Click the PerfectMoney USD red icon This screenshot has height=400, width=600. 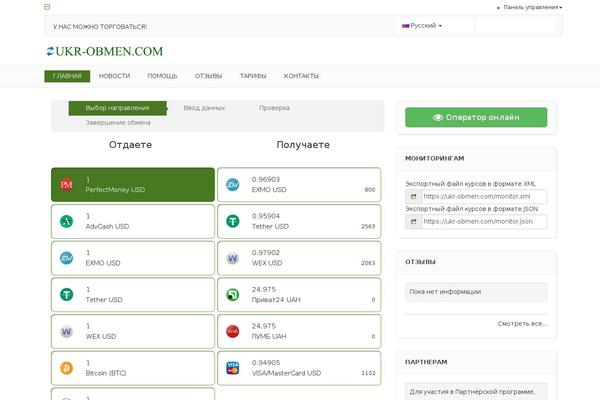point(66,184)
